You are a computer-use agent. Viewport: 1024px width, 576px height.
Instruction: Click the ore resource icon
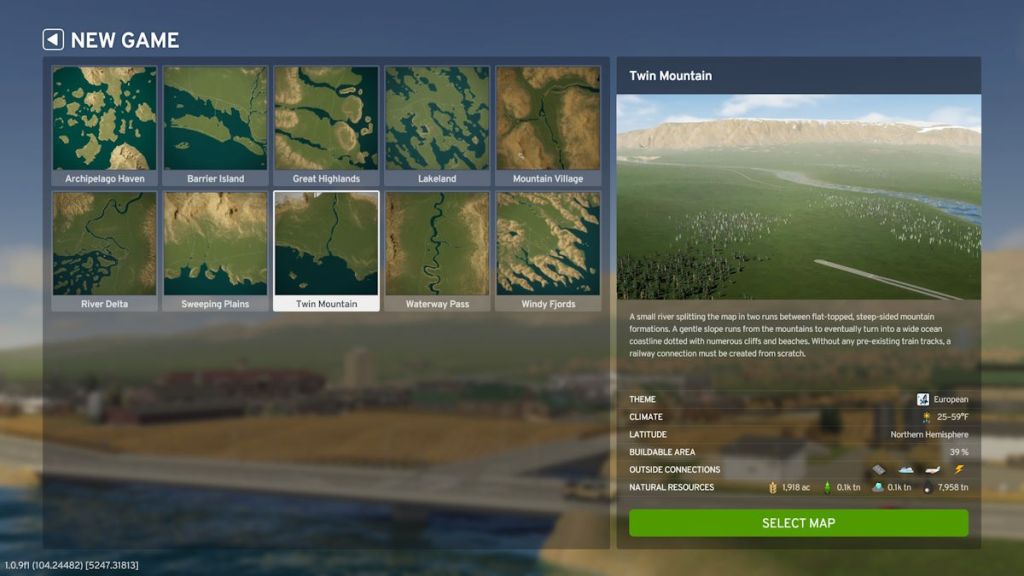click(x=878, y=486)
